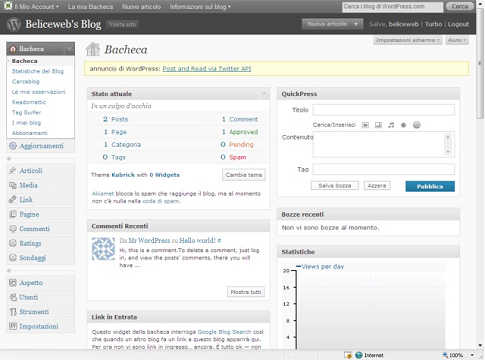
Task: Expand the Nuovo articolo arrow dropdown
Action: tap(356, 24)
